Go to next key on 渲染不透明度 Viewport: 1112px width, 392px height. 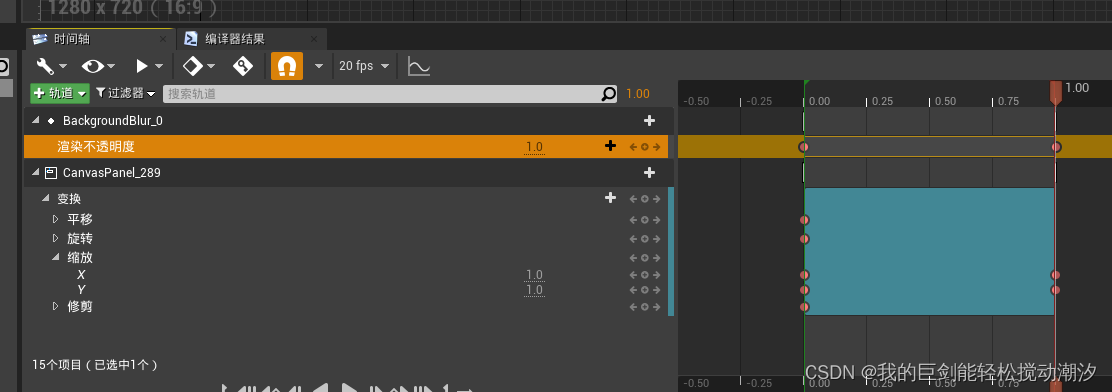(656, 147)
